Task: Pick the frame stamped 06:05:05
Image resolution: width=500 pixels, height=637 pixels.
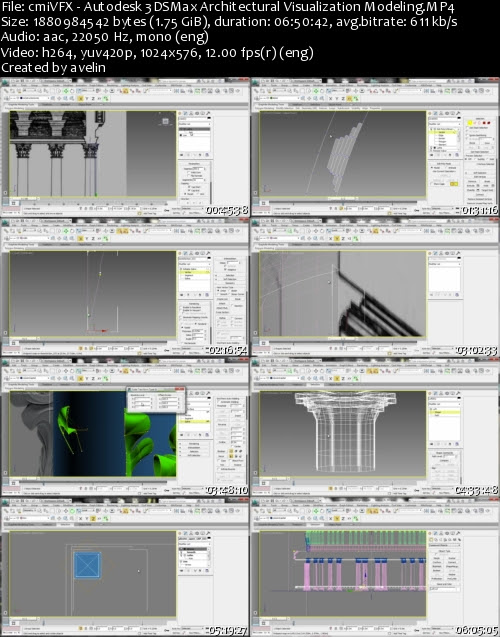Action: coord(375,567)
